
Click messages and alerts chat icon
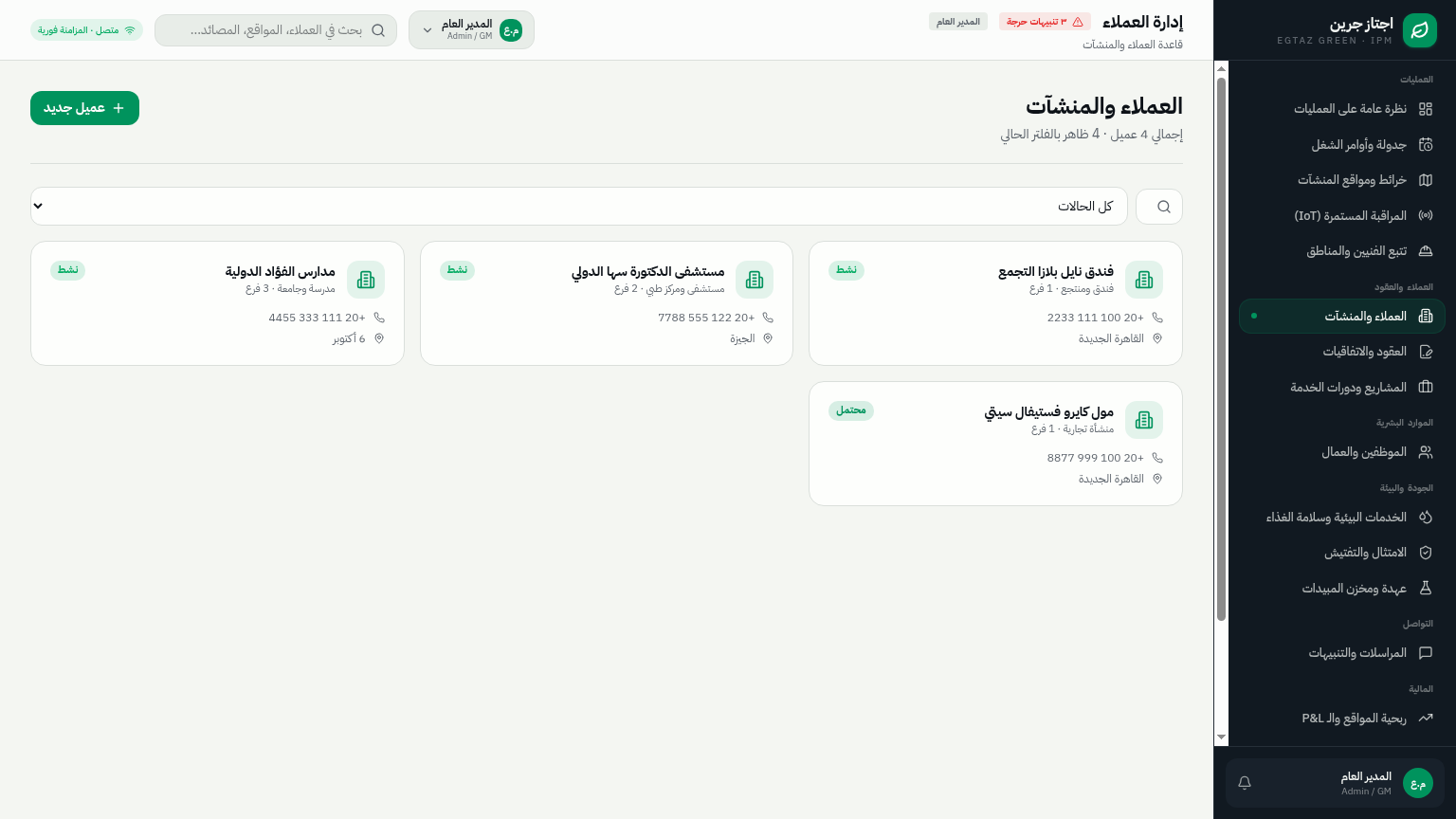[x=1425, y=653]
